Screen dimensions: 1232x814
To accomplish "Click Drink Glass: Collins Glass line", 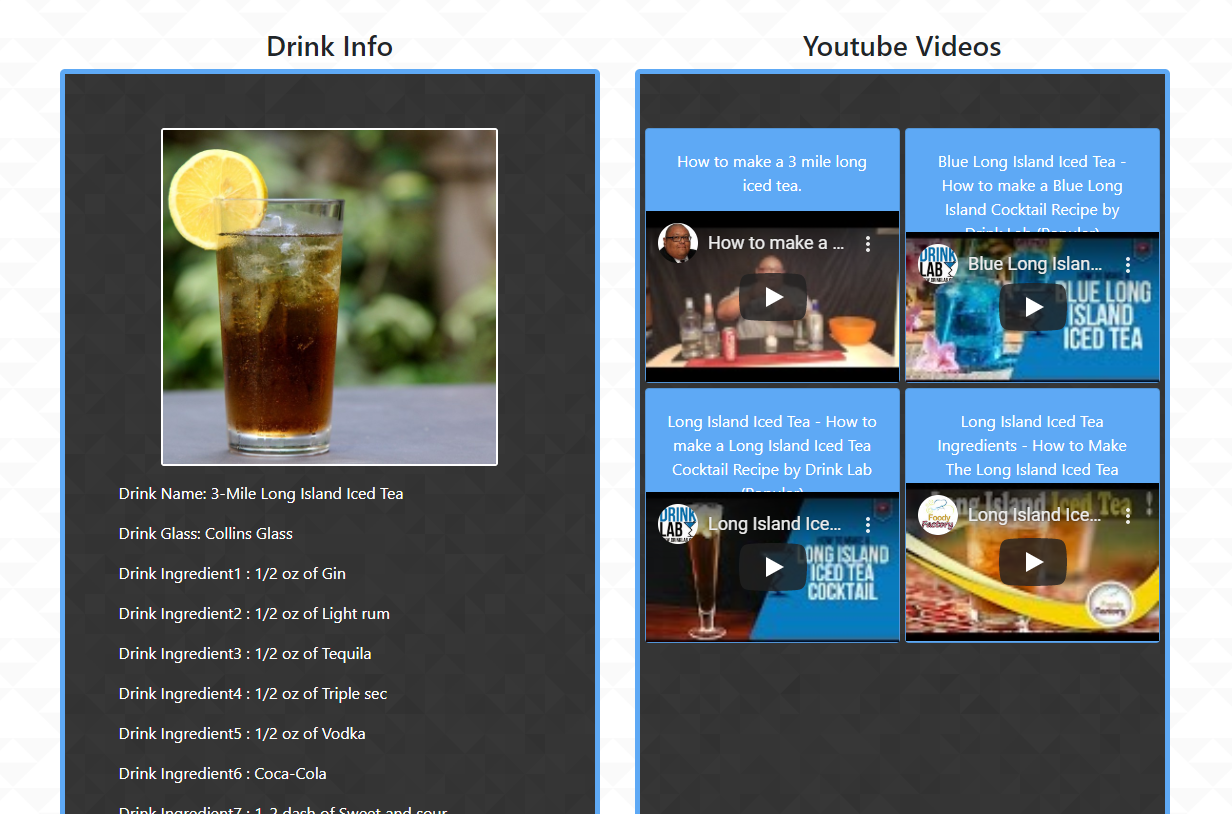I will pyautogui.click(x=206, y=534).
